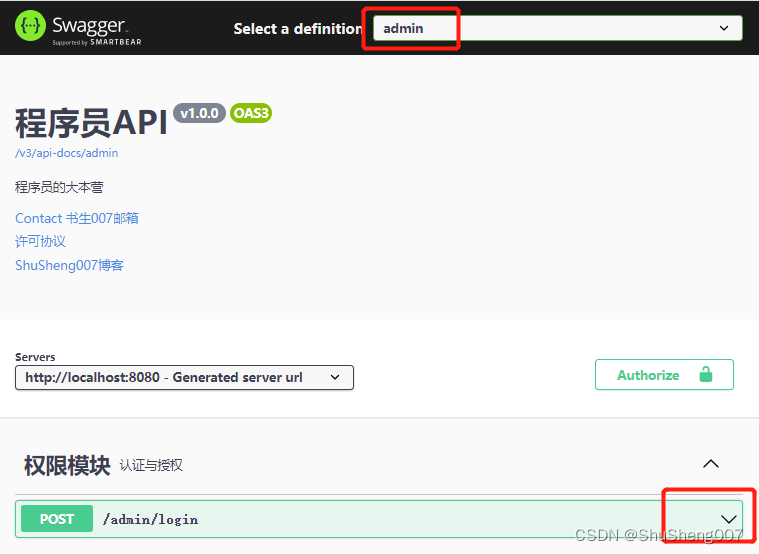Click the POST method badge

(x=57, y=519)
